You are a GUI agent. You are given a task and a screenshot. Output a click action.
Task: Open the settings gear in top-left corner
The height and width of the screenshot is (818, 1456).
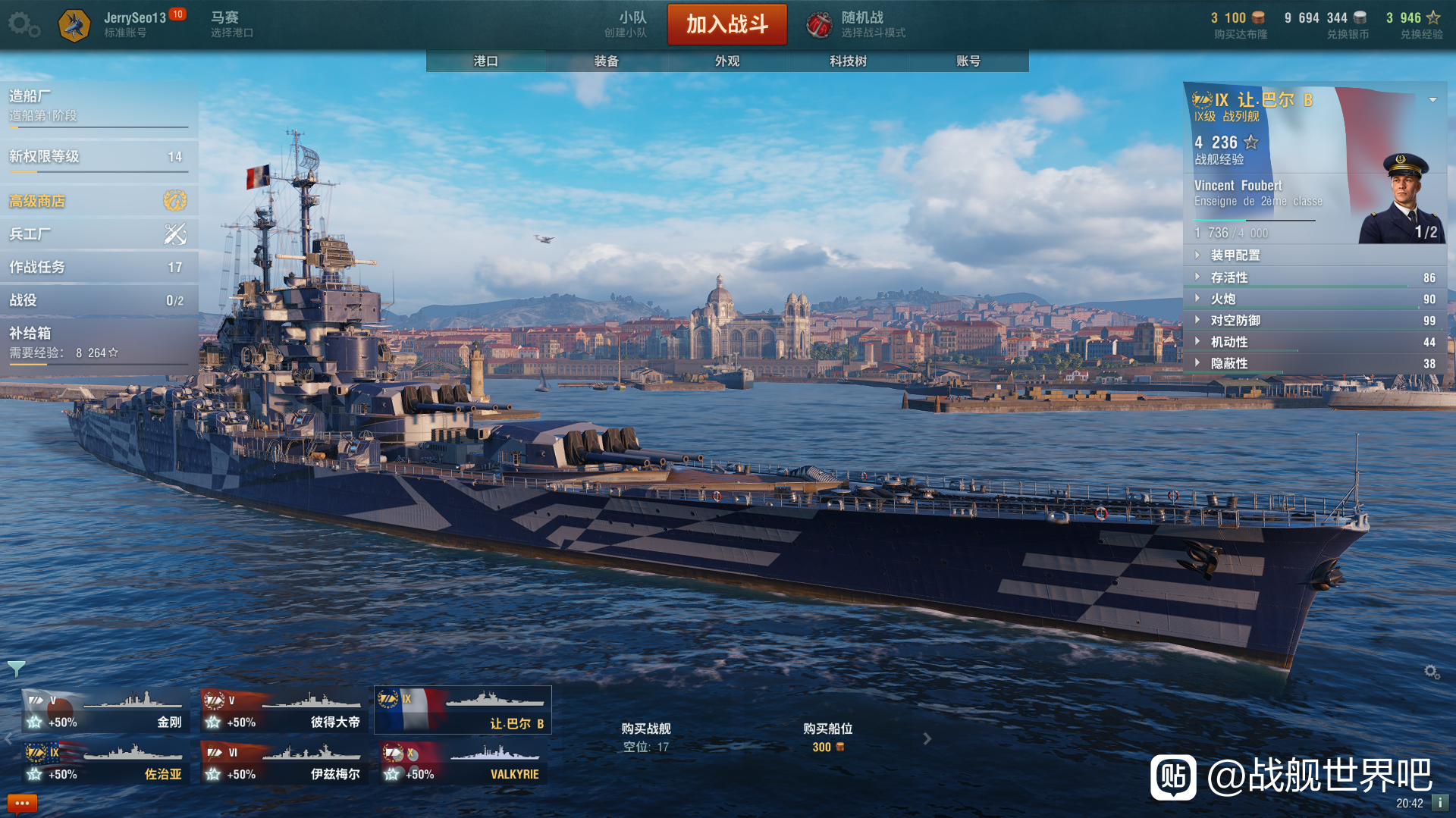tap(24, 24)
